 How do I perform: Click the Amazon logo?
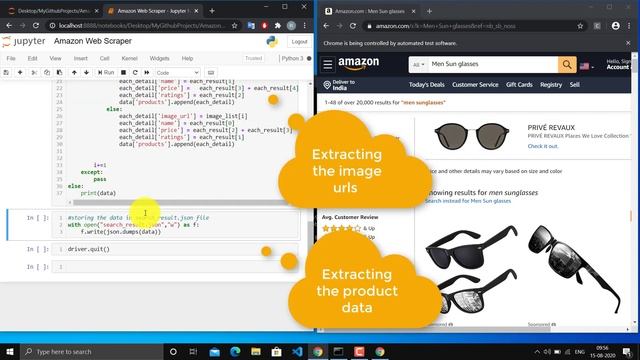click(358, 64)
